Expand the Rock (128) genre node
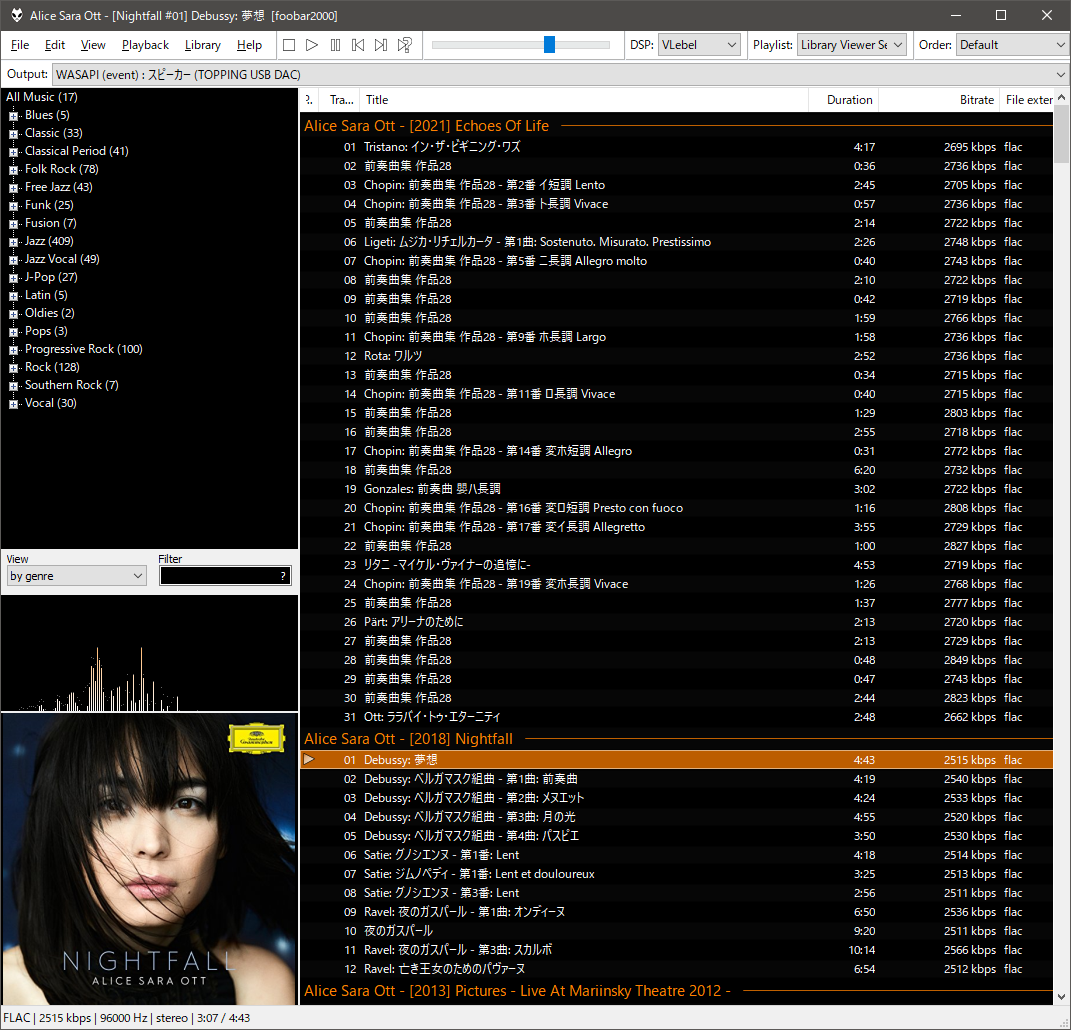This screenshot has width=1071, height=1030. click(x=13, y=368)
